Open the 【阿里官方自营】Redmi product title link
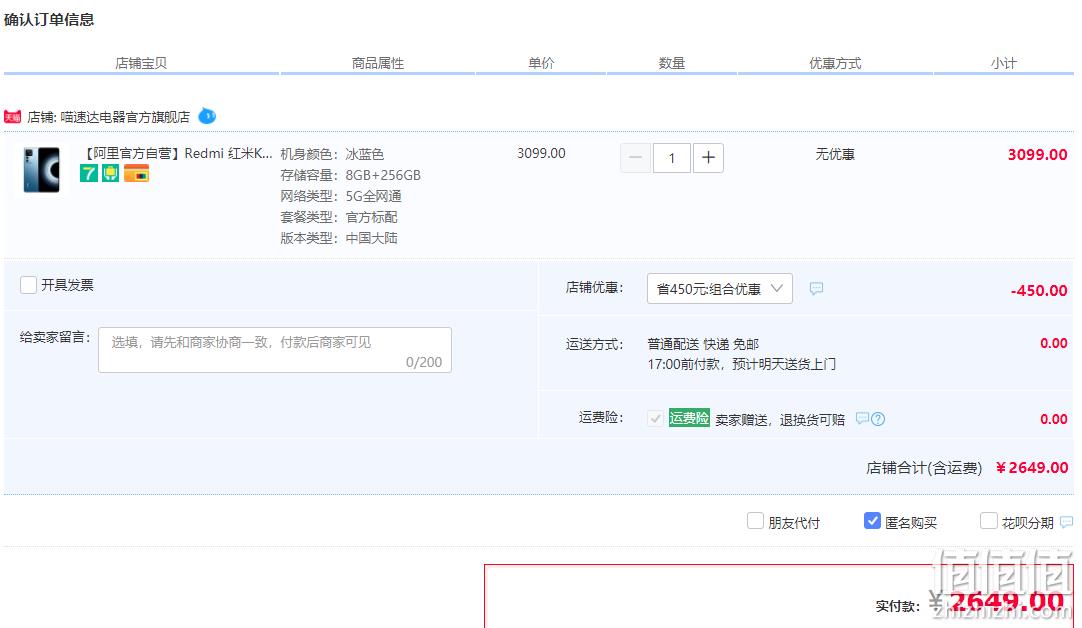 pos(177,153)
